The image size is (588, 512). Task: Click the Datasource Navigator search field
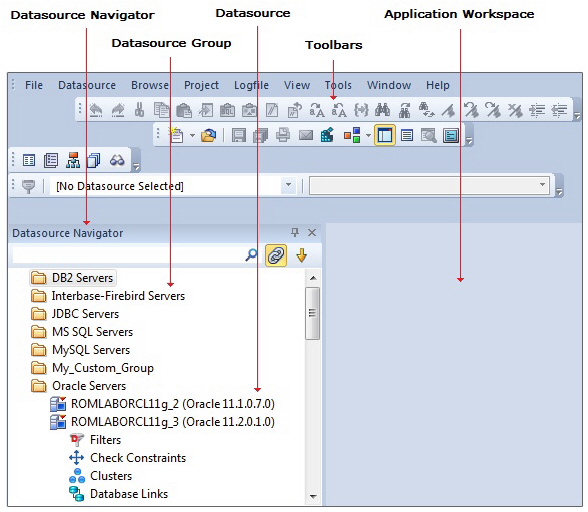(x=128, y=255)
